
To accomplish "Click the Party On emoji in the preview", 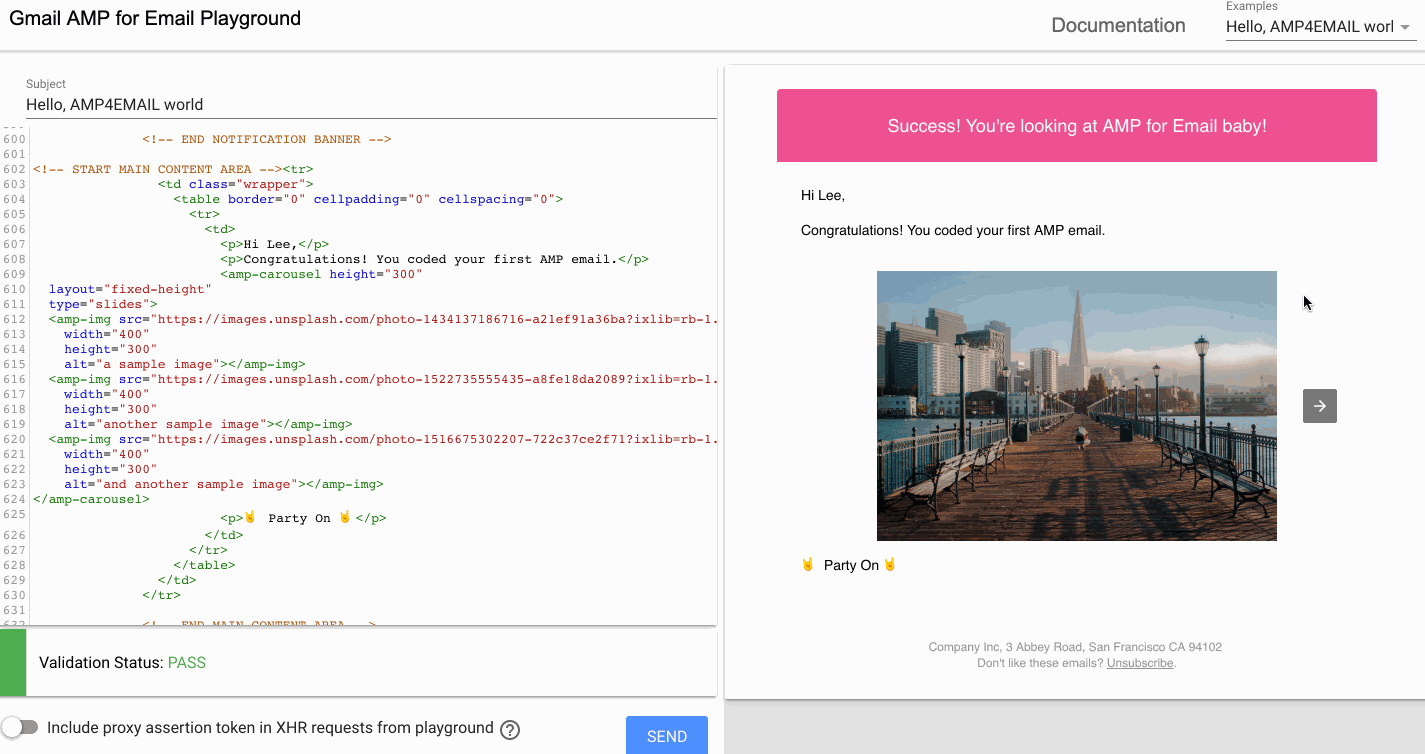I will coord(807,564).
